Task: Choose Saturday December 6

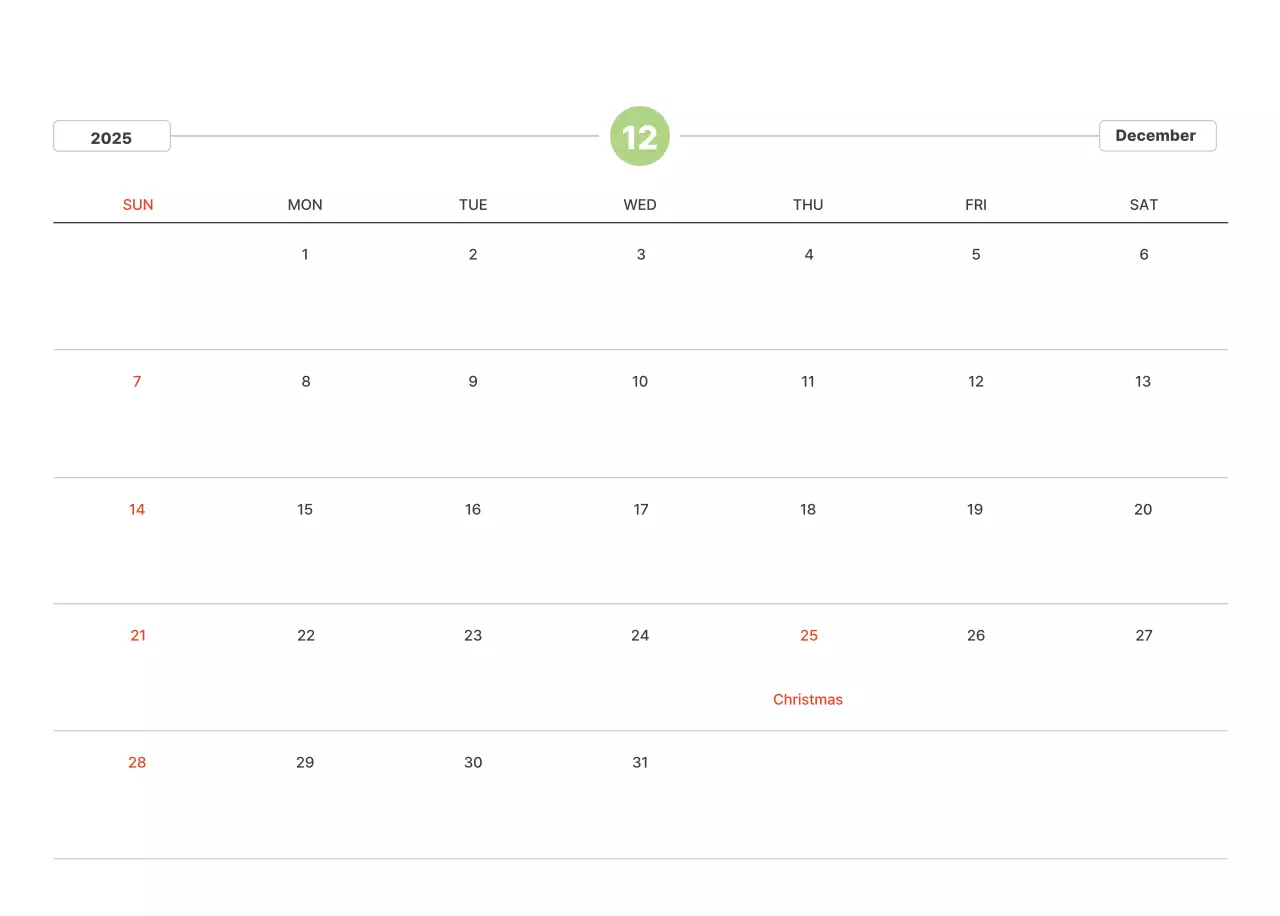Action: pos(1144,255)
